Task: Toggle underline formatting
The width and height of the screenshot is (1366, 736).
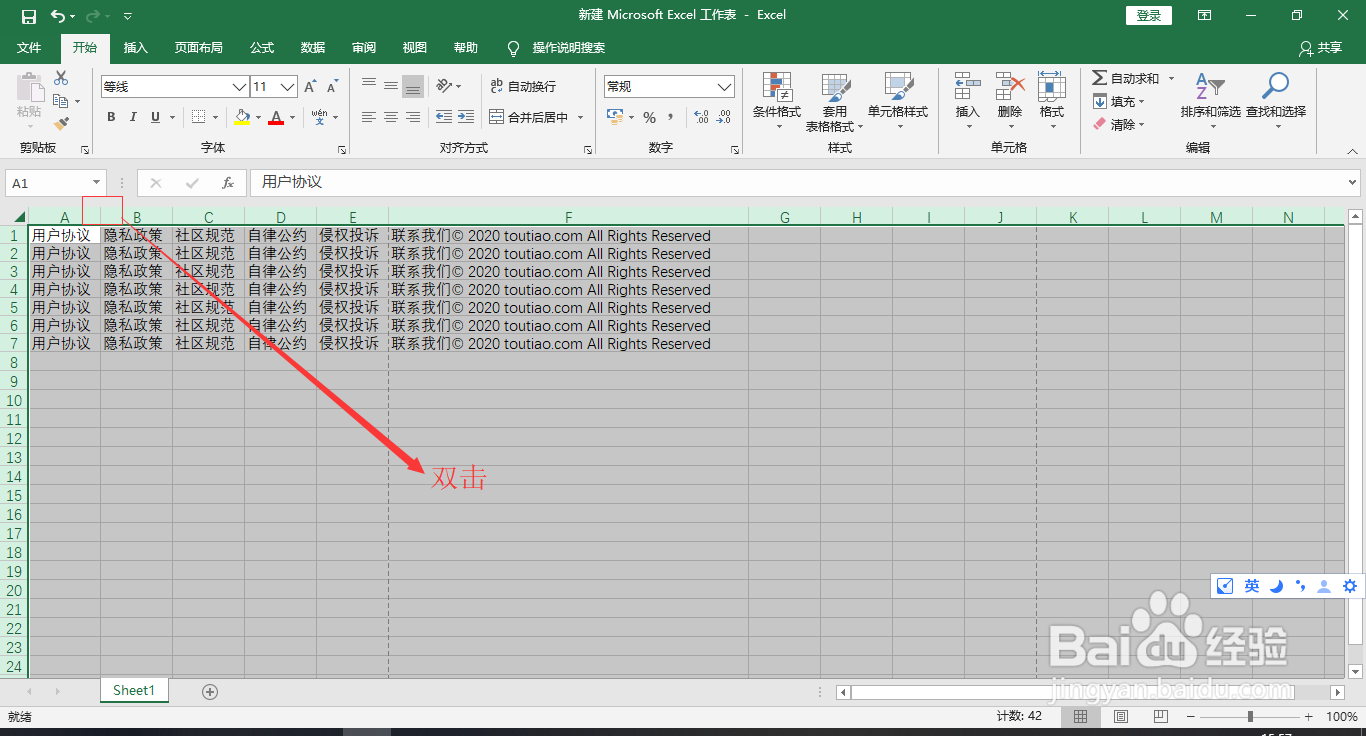Action: [x=155, y=117]
